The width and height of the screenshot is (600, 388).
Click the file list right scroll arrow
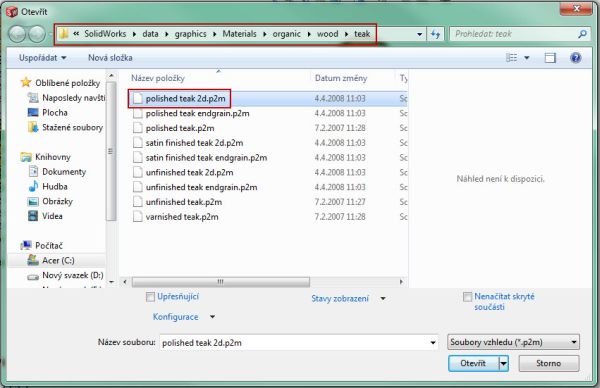[401, 282]
